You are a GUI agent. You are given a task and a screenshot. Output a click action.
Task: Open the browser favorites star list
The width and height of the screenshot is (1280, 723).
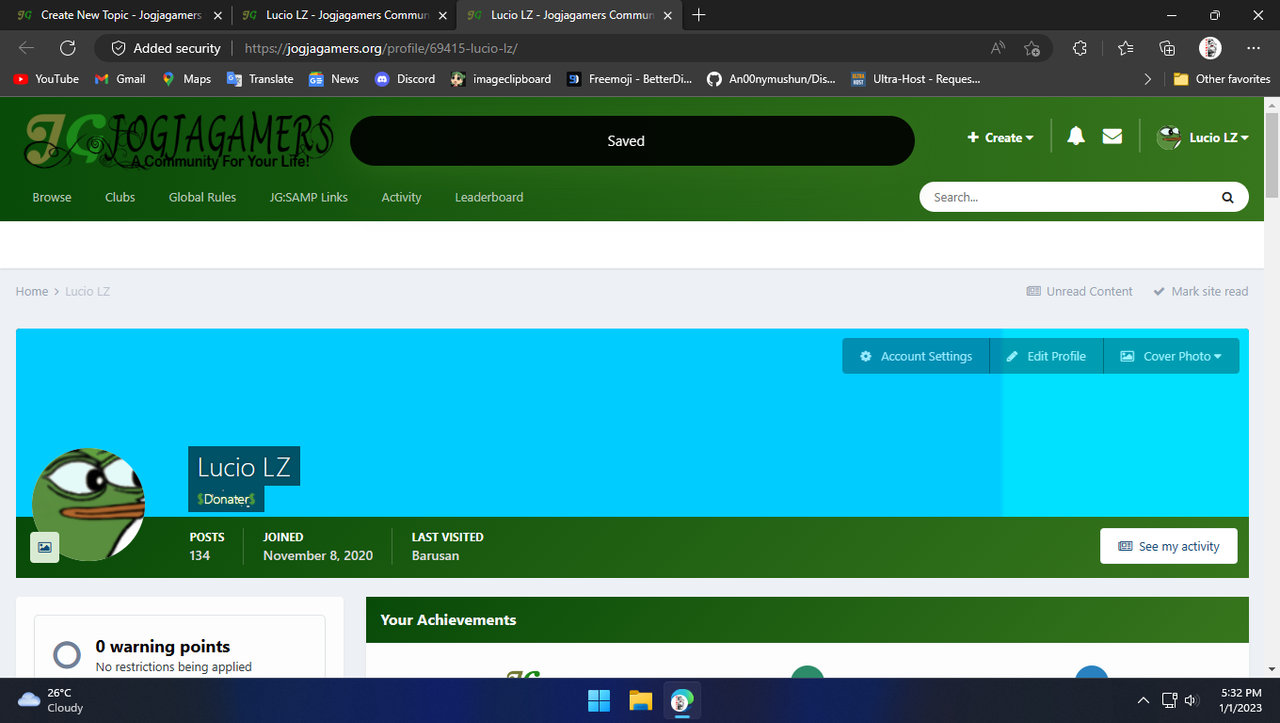[x=1125, y=48]
